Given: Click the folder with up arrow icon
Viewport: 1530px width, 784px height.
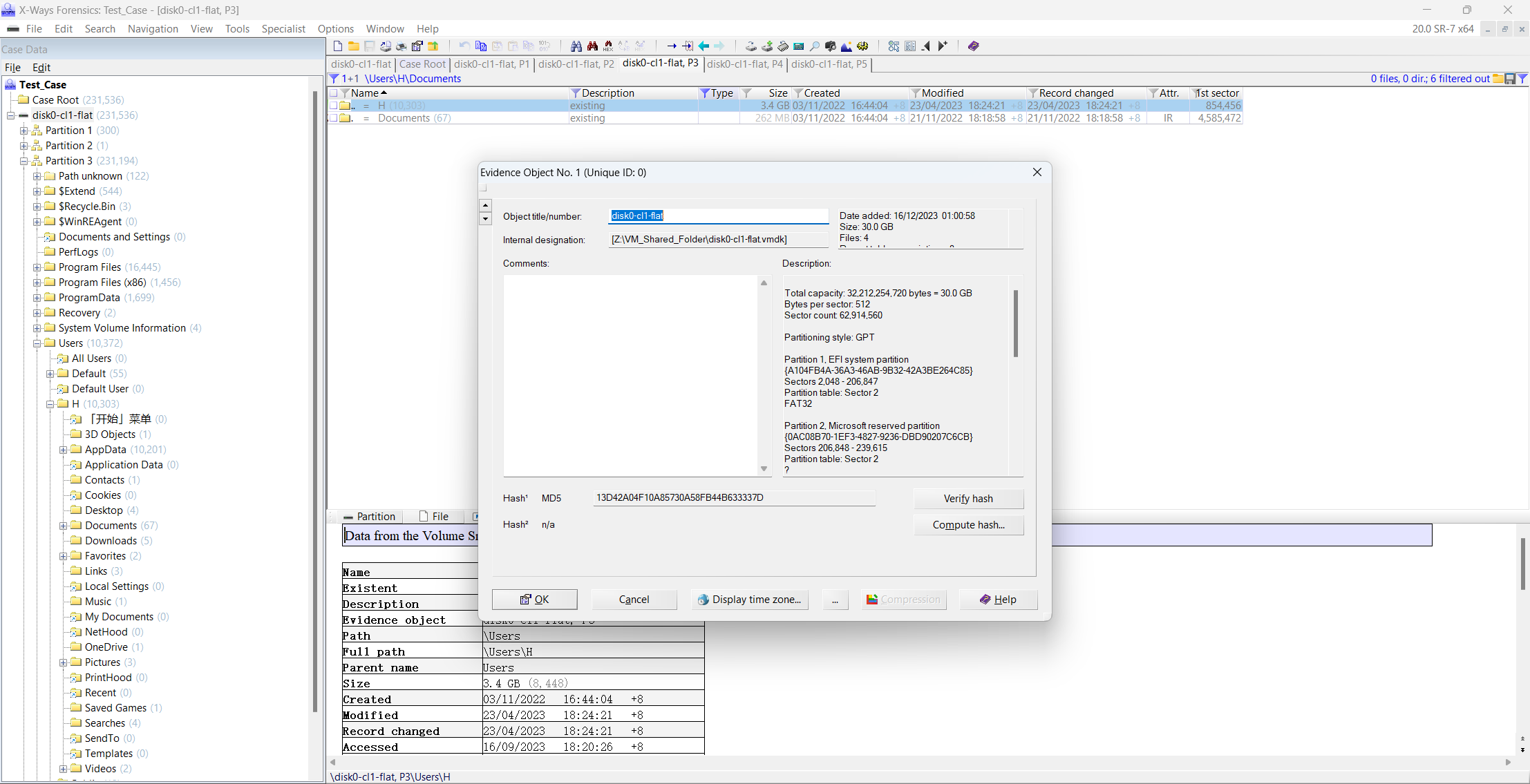Looking at the screenshot, I should tap(433, 46).
